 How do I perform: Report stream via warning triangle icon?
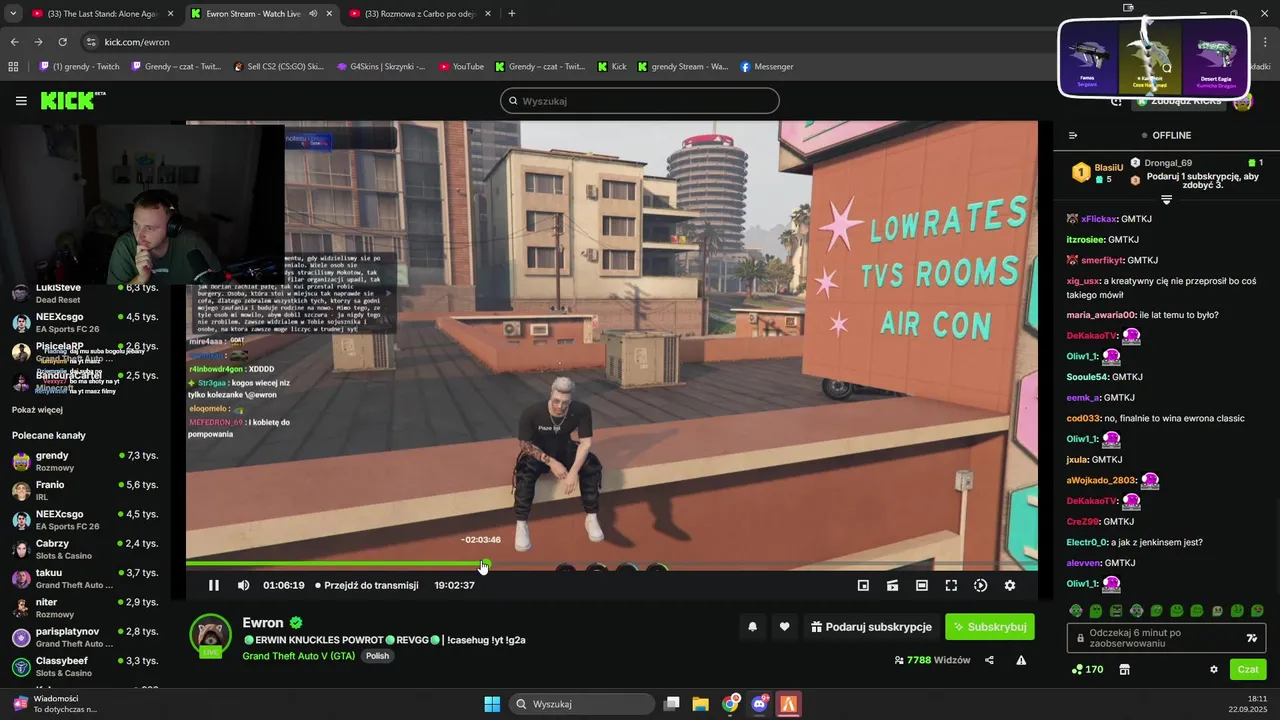tap(1021, 660)
